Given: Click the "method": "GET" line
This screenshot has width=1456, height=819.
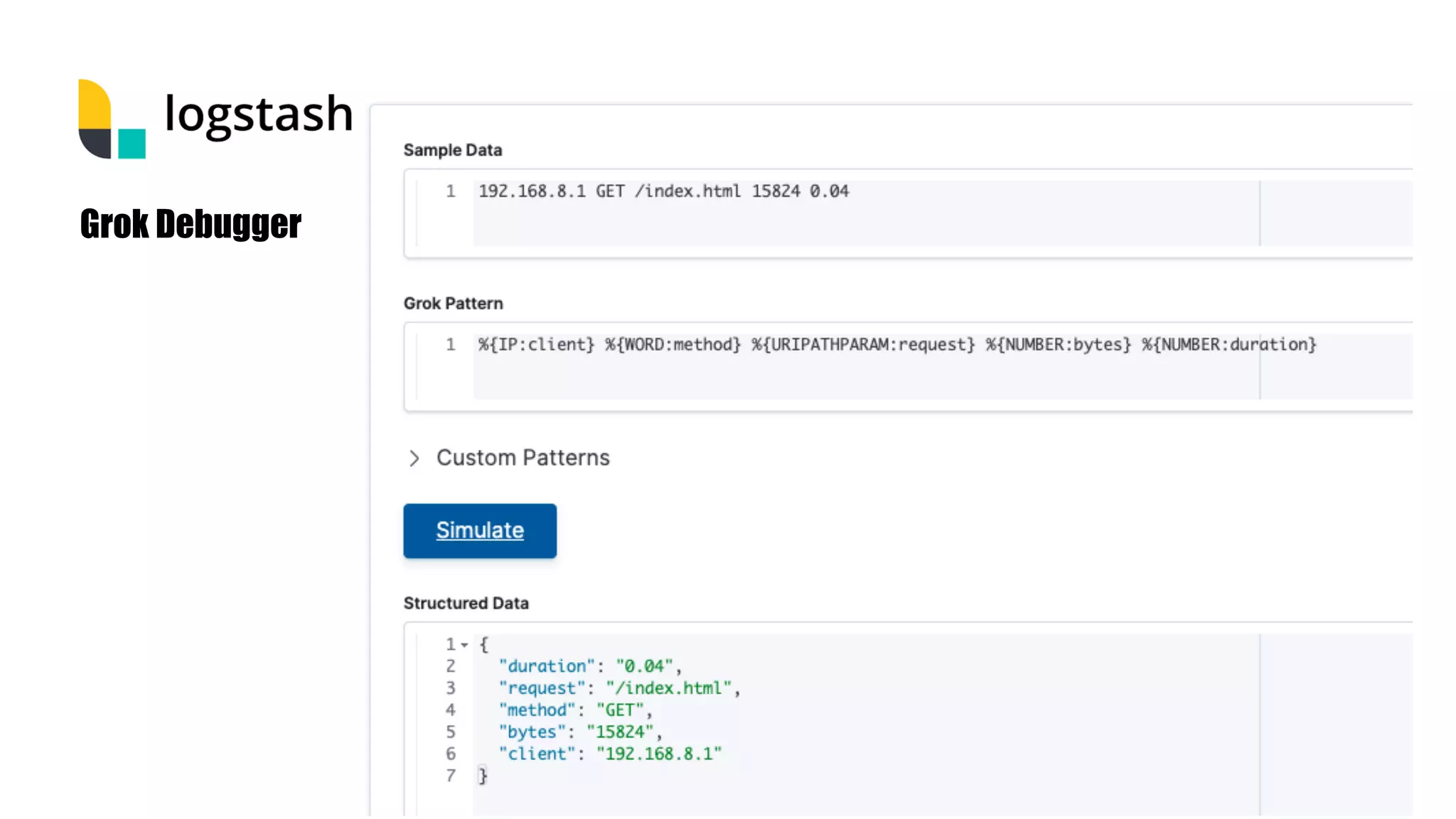Looking at the screenshot, I should (575, 710).
